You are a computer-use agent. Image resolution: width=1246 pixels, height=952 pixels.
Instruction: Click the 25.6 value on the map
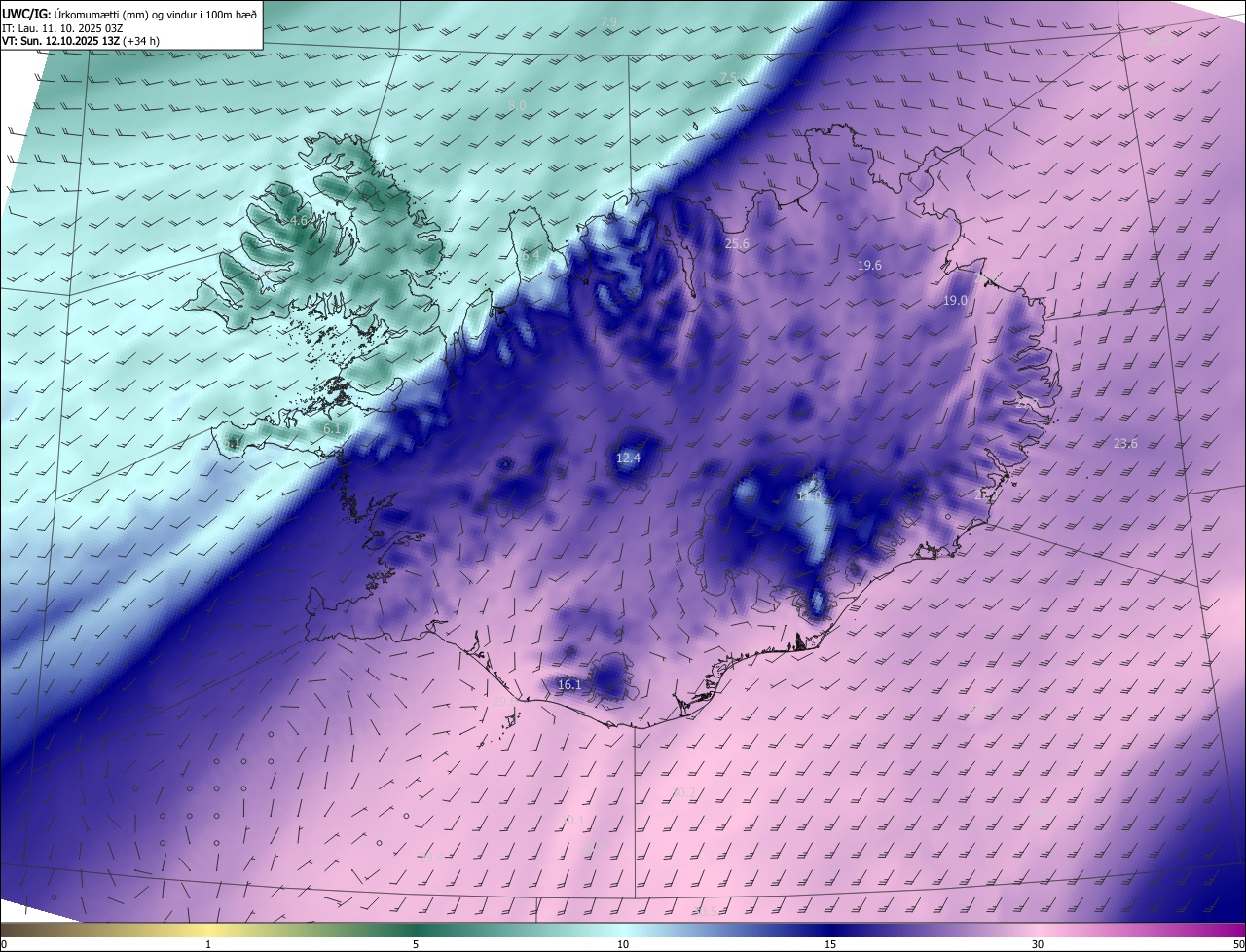pyautogui.click(x=737, y=244)
